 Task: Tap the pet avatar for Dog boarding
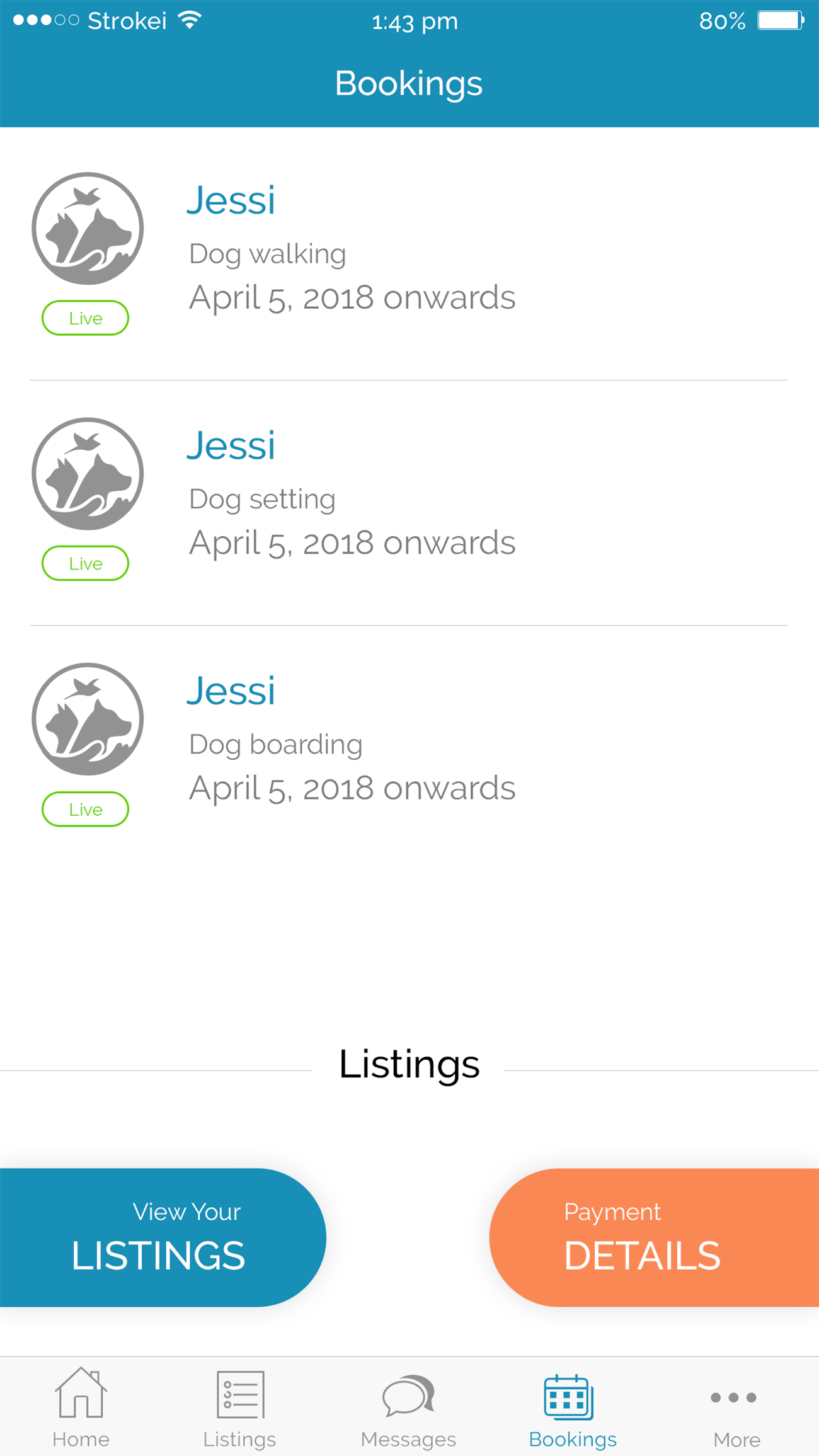(88, 719)
